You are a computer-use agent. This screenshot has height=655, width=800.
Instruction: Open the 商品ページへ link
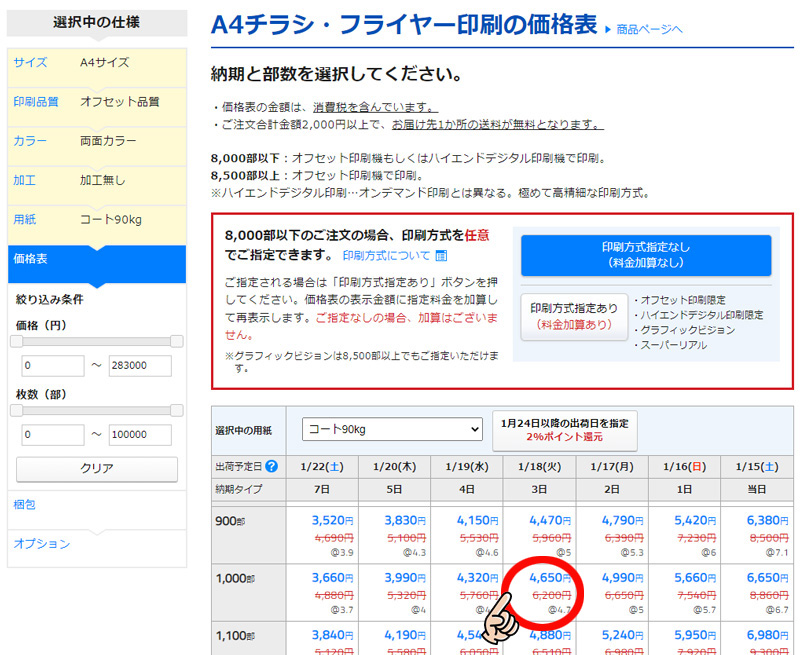click(x=649, y=29)
